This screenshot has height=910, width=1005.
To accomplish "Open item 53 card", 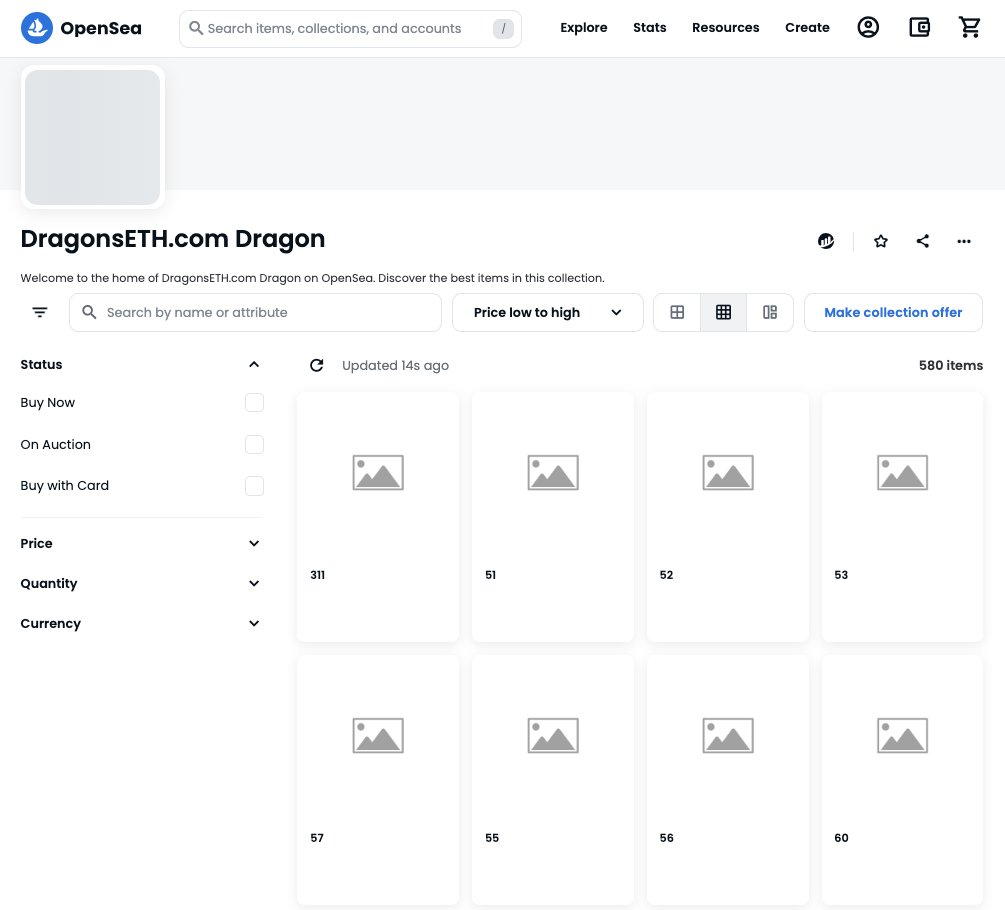I will 902,517.
